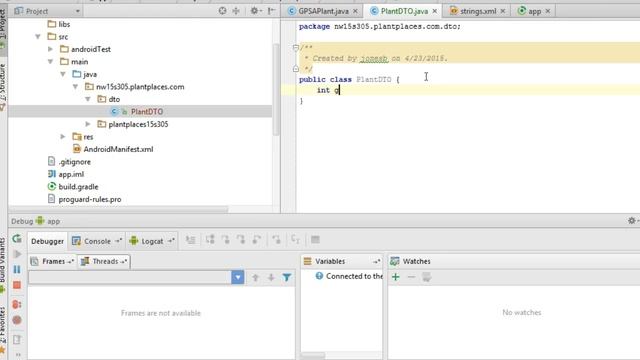This screenshot has width=640, height=360.
Task: Open Build Variants sidebar button
Action: (x=3, y=265)
